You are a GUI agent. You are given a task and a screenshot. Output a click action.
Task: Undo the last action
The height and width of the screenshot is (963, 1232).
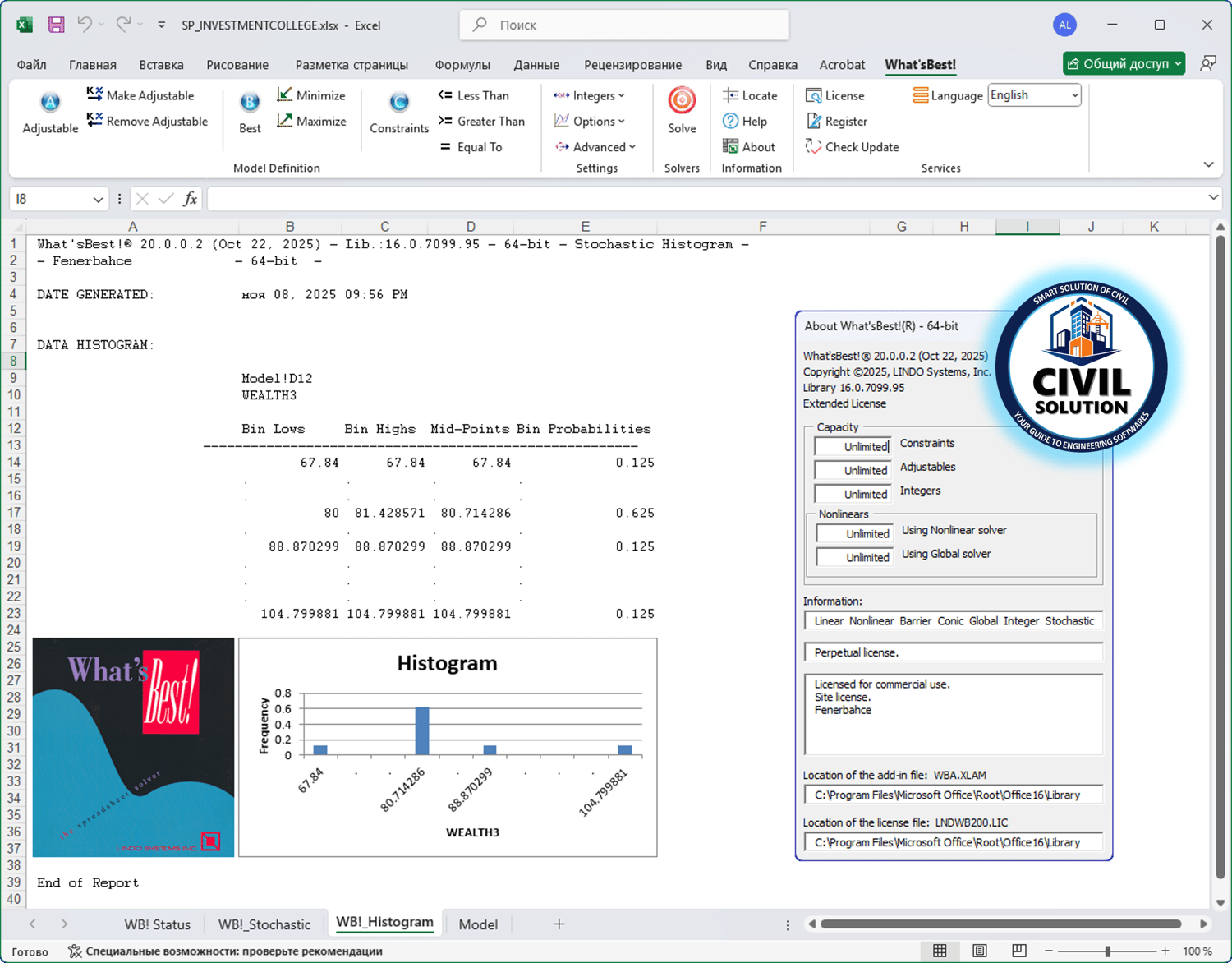click(x=85, y=25)
